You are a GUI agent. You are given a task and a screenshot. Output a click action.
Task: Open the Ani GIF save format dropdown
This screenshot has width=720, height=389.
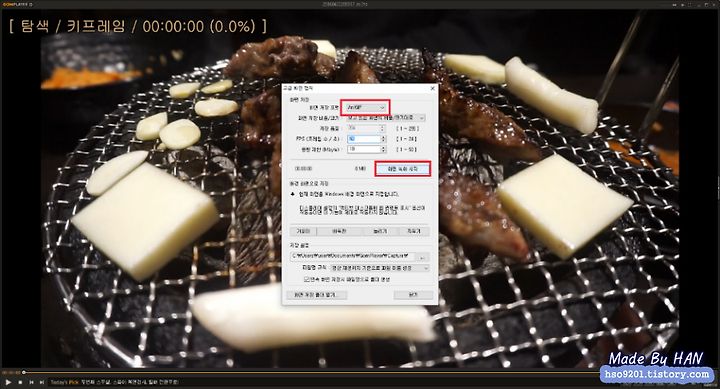click(366, 107)
